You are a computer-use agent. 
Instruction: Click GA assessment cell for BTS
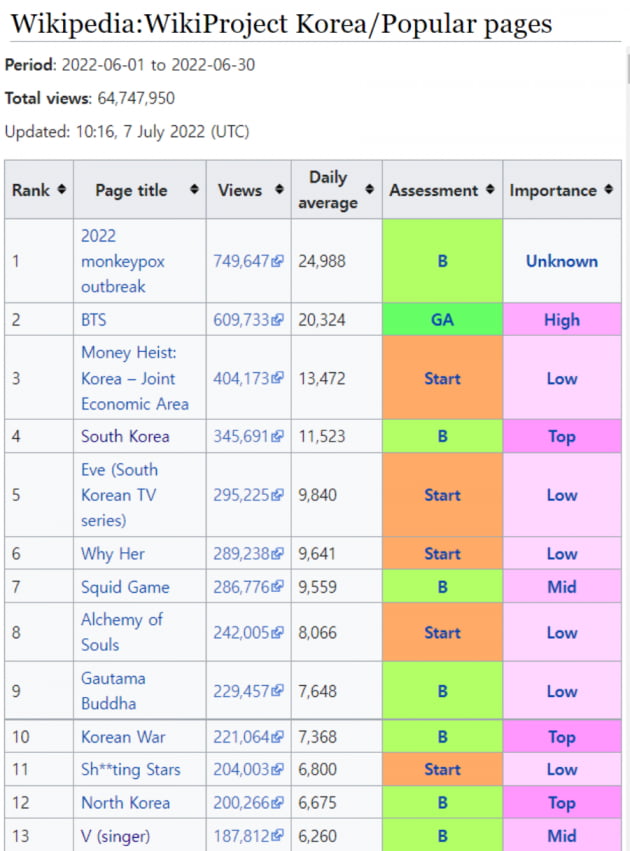[442, 320]
